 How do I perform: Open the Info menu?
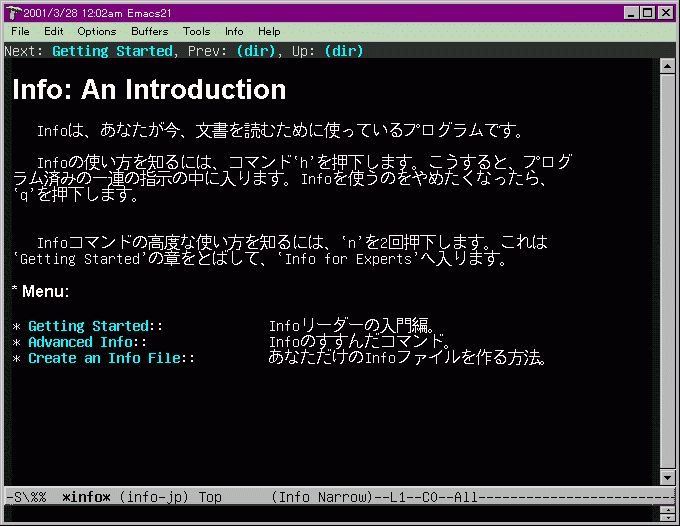234,32
